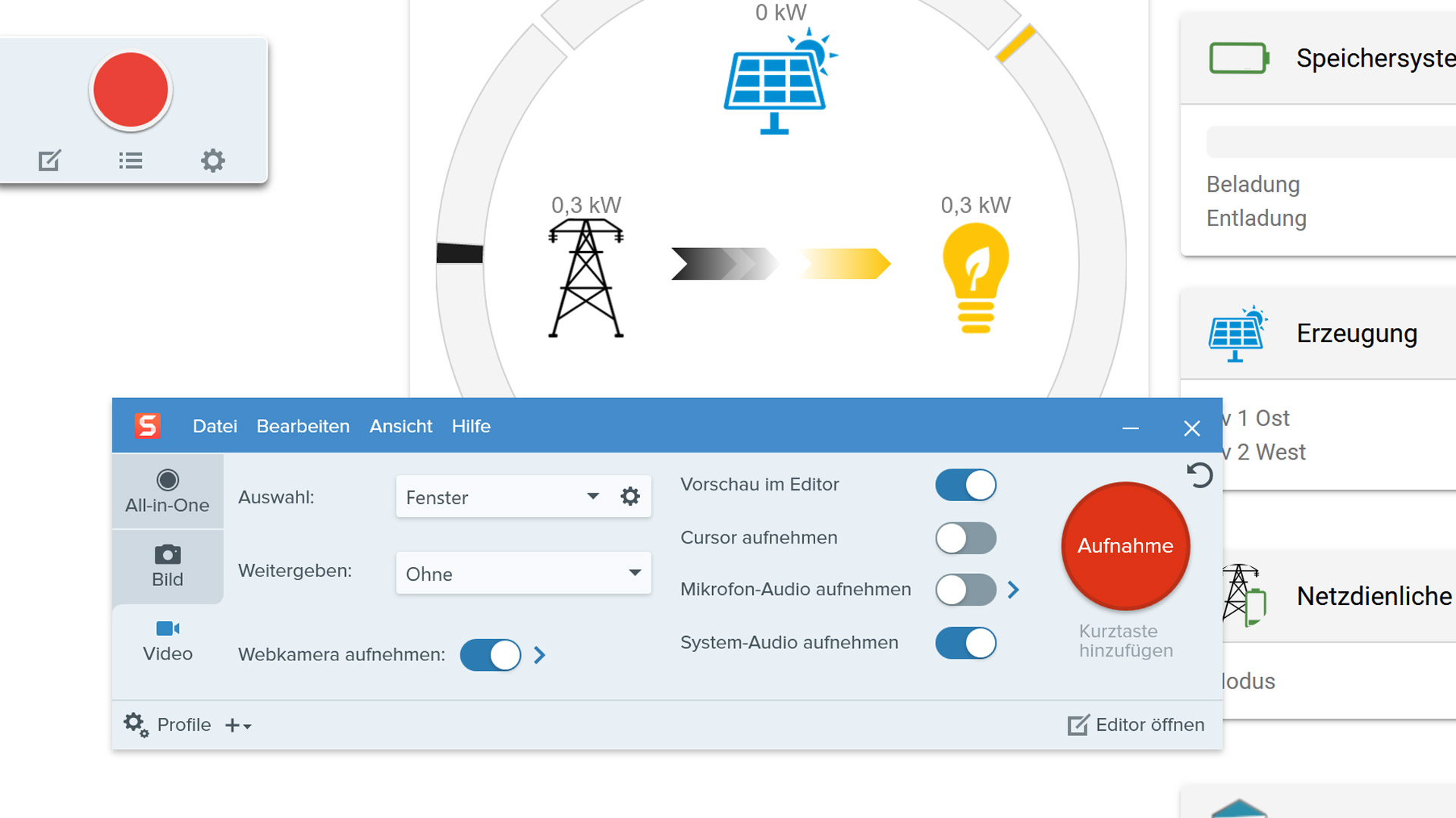
Task: Click Kurztaste hinzufügen below capture button
Action: click(x=1125, y=641)
